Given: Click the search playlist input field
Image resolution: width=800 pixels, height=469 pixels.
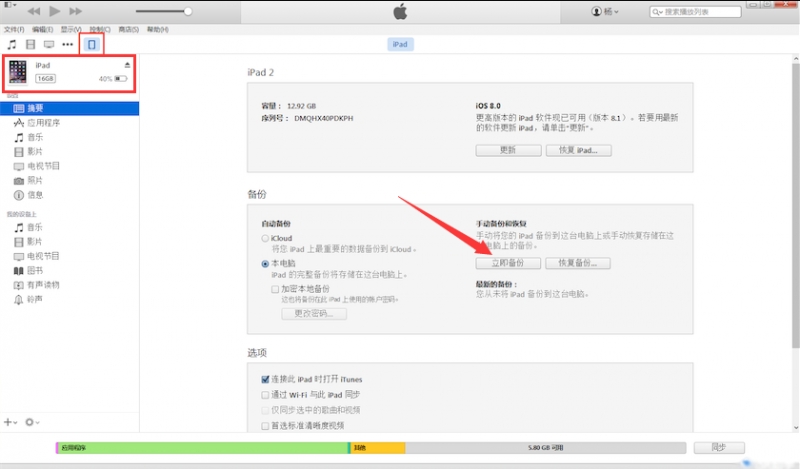Looking at the screenshot, I should (695, 12).
